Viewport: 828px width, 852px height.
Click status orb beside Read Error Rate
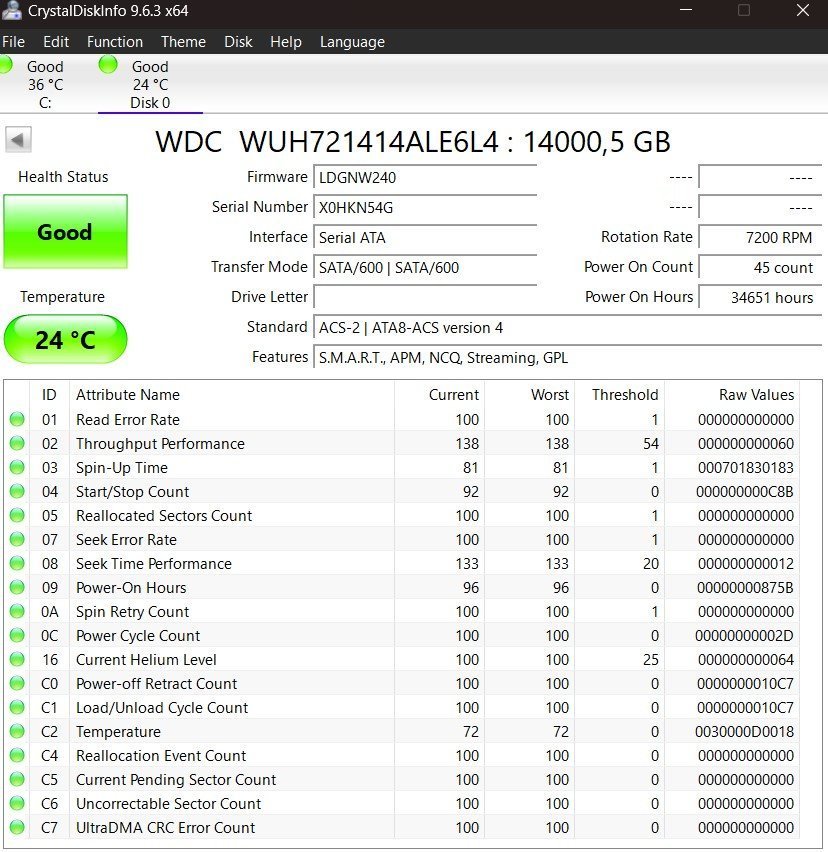(x=17, y=420)
